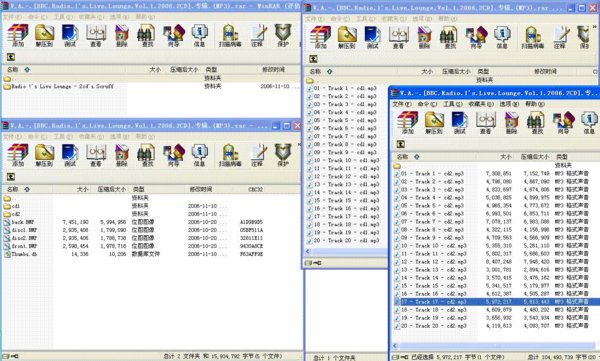Click 解压到 (Extract to) in the window listing back.BMP
Viewport: 600px width, 361px height.
coord(44,155)
